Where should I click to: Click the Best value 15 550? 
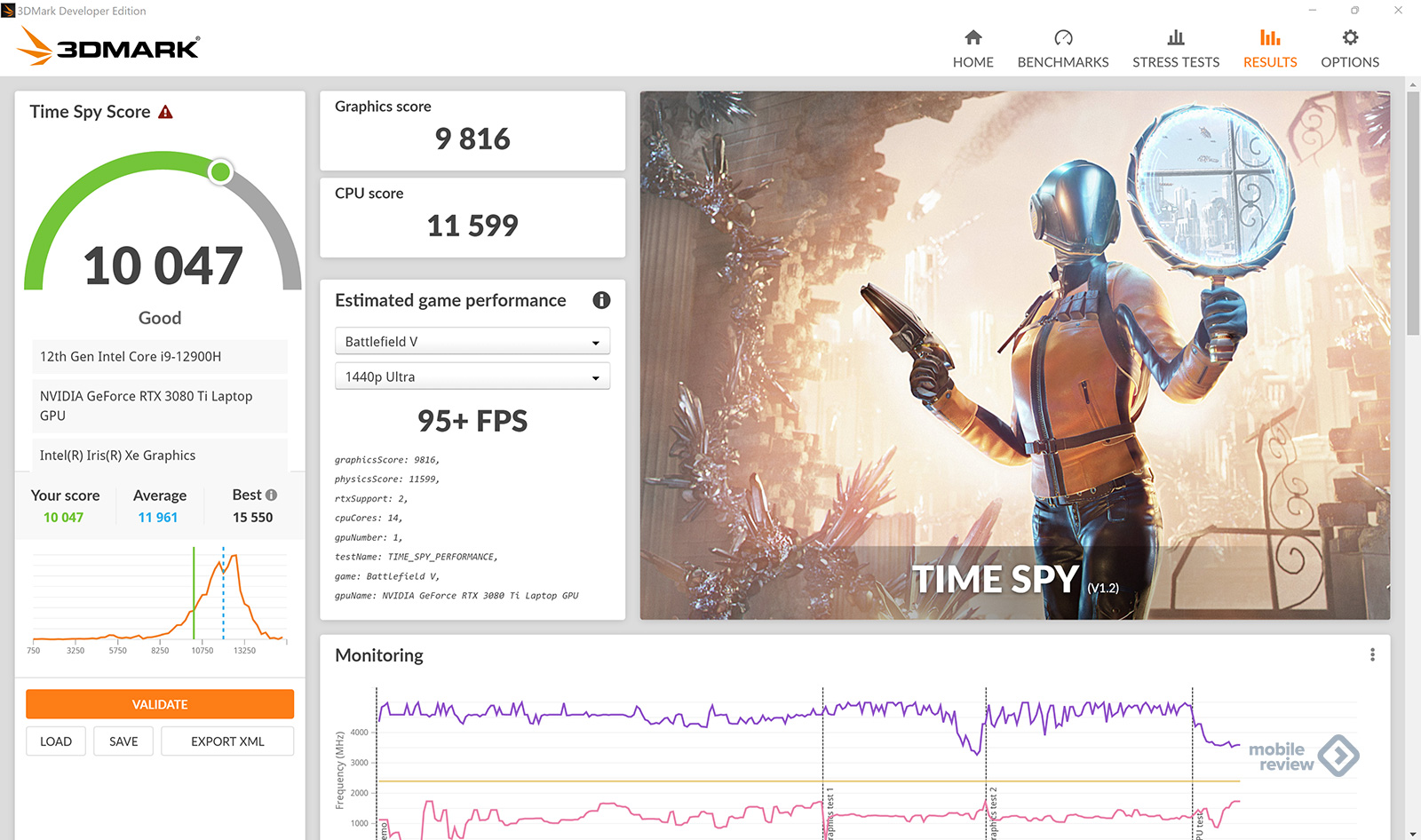[253, 518]
